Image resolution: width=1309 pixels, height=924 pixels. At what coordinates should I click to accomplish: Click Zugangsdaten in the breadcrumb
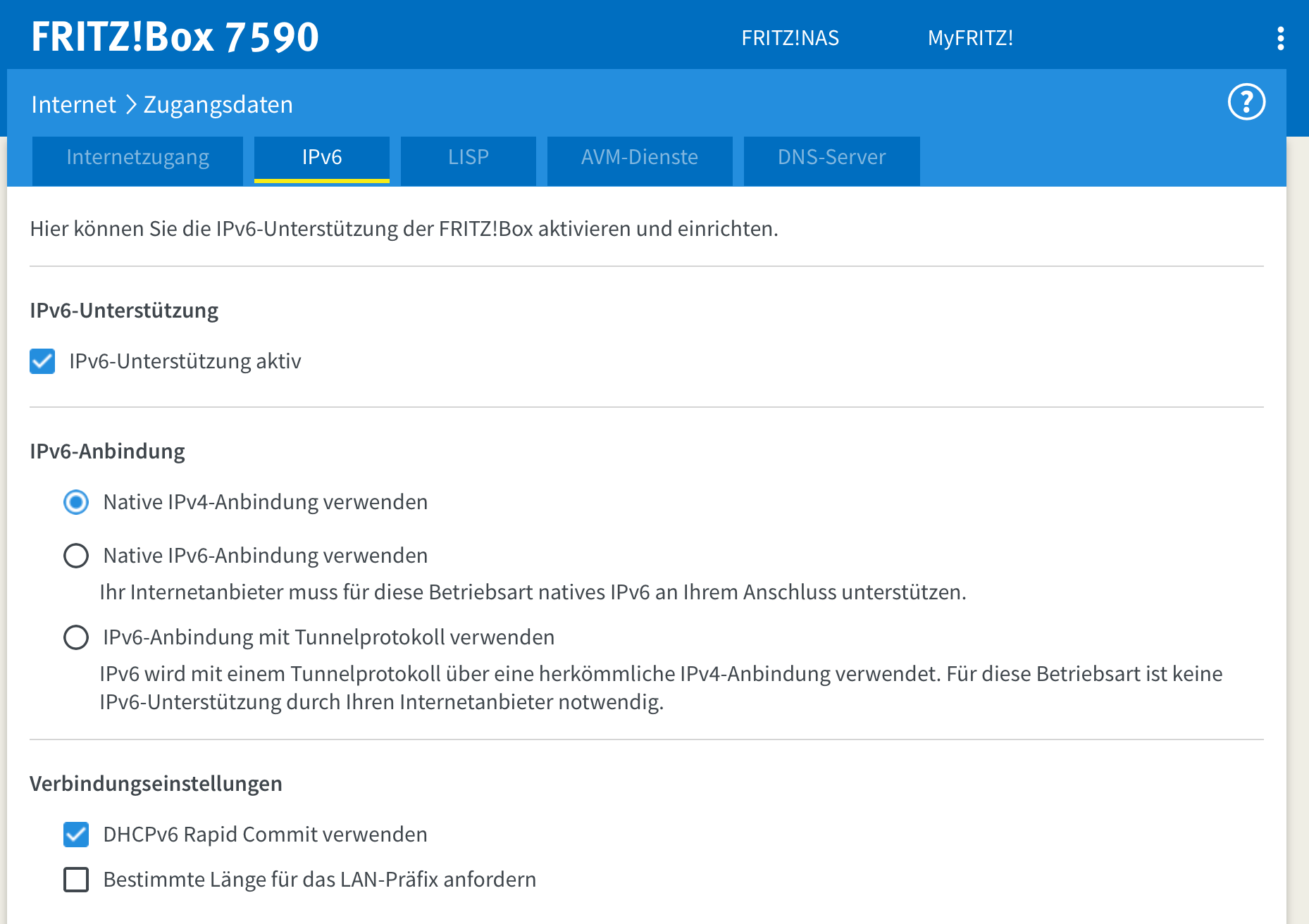218,104
